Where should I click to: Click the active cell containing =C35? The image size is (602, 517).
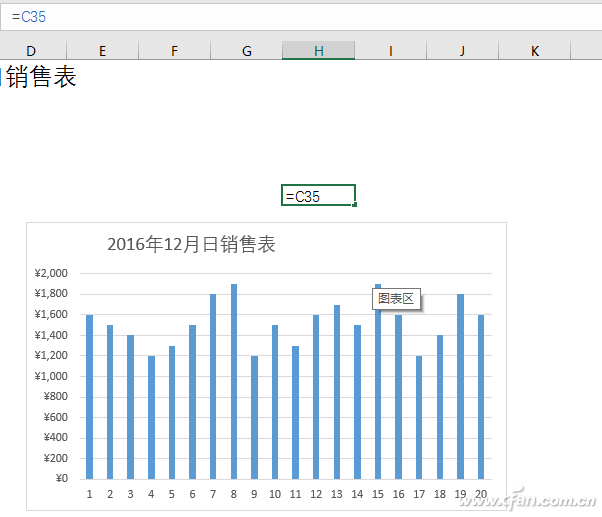317,196
